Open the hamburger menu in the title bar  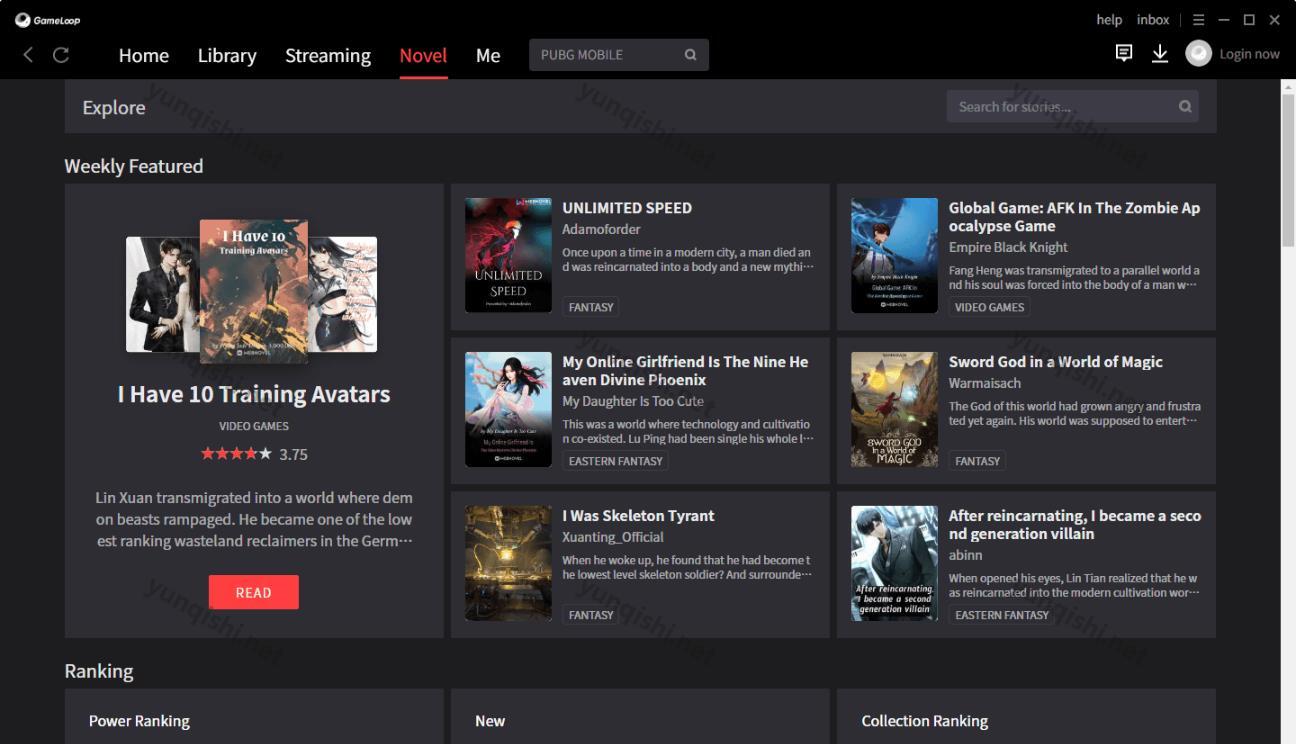tap(1198, 20)
